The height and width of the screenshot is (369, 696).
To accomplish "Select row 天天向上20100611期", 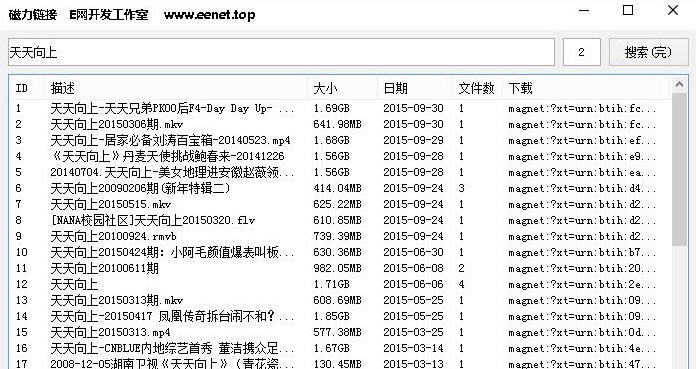I will pyautogui.click(x=340, y=268).
